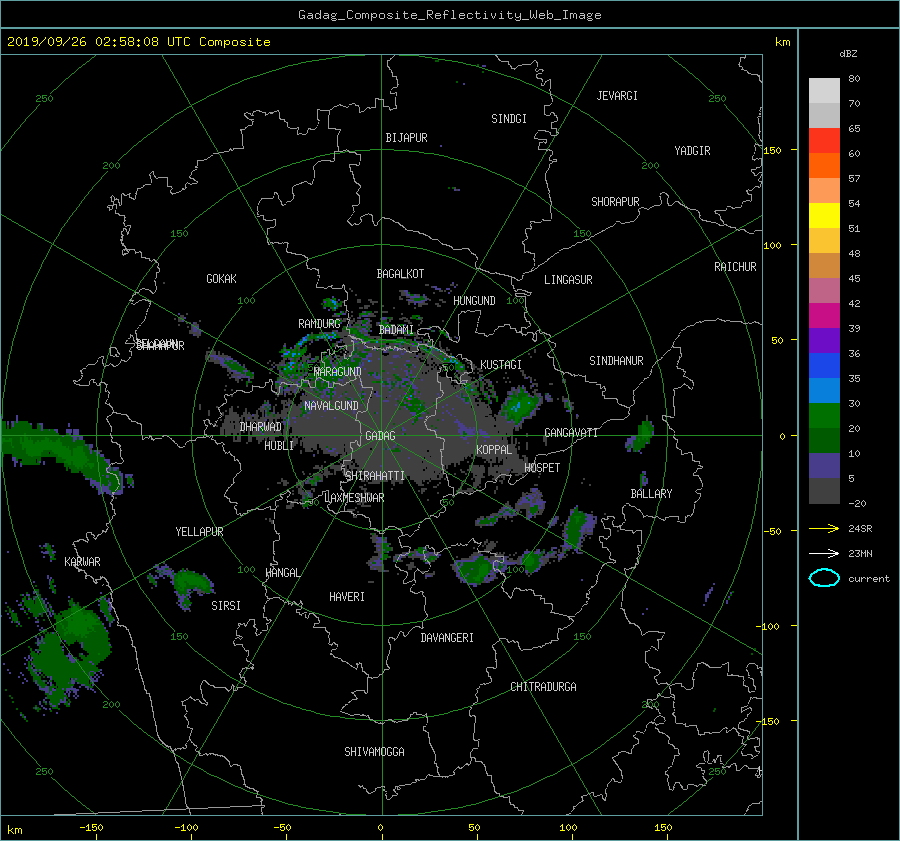The width and height of the screenshot is (900, 841).
Task: Click the cyan current ellipse legend icon
Action: coord(824,578)
